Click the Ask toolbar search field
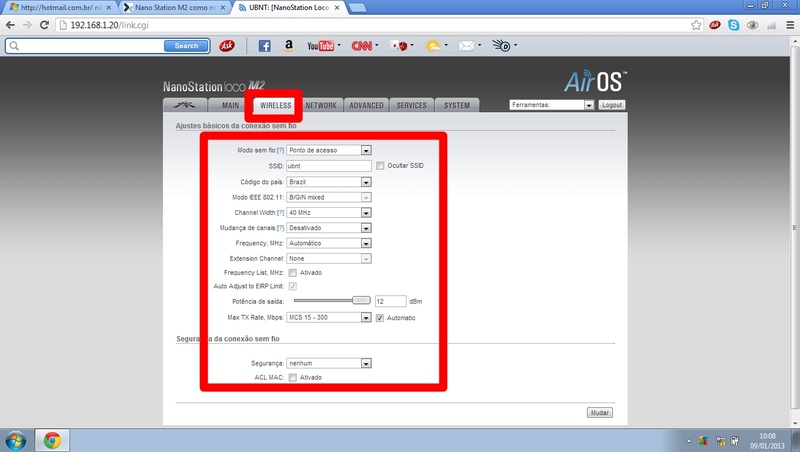The image size is (800, 452). [92, 46]
